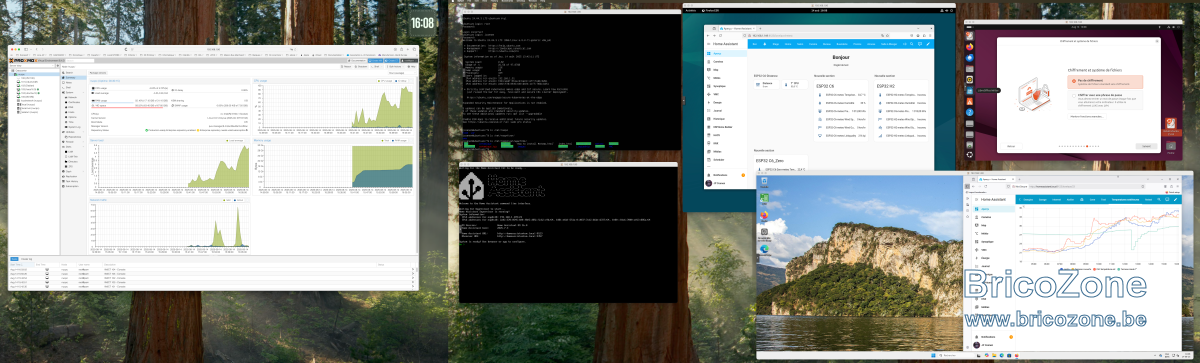Open Shell in the Proxmox node menu

68,87
